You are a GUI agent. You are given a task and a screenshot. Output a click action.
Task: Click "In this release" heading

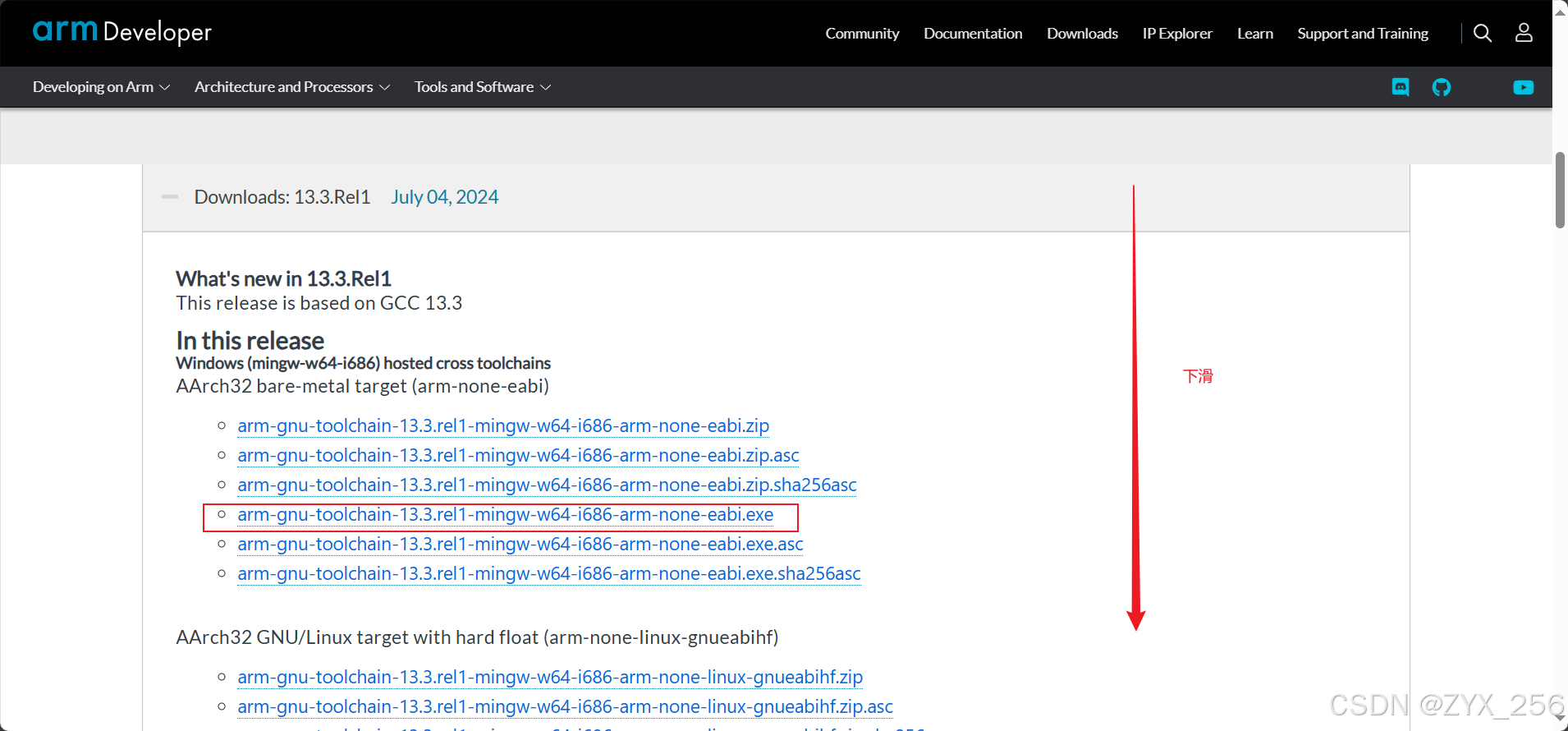click(250, 340)
